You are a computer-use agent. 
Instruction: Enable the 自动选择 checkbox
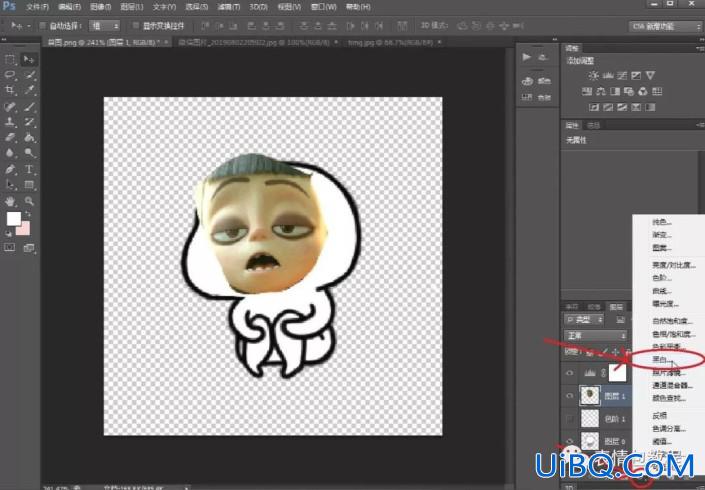tap(43, 26)
